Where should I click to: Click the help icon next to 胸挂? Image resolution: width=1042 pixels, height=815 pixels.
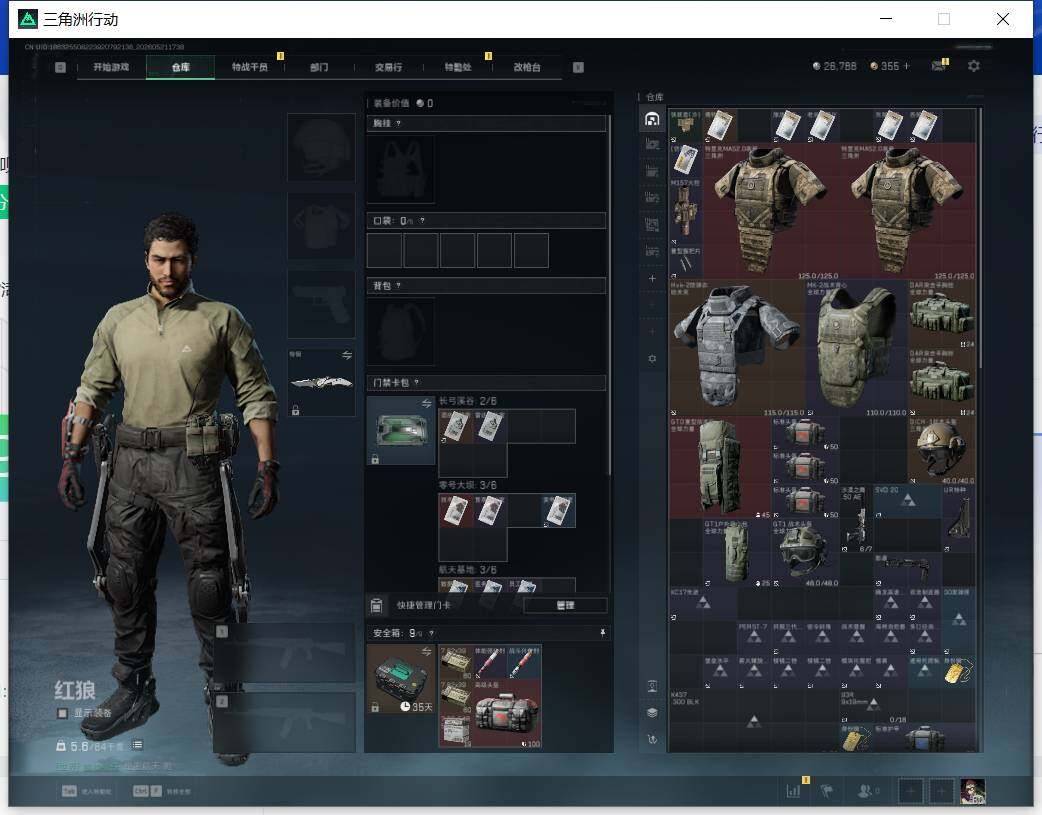(398, 124)
